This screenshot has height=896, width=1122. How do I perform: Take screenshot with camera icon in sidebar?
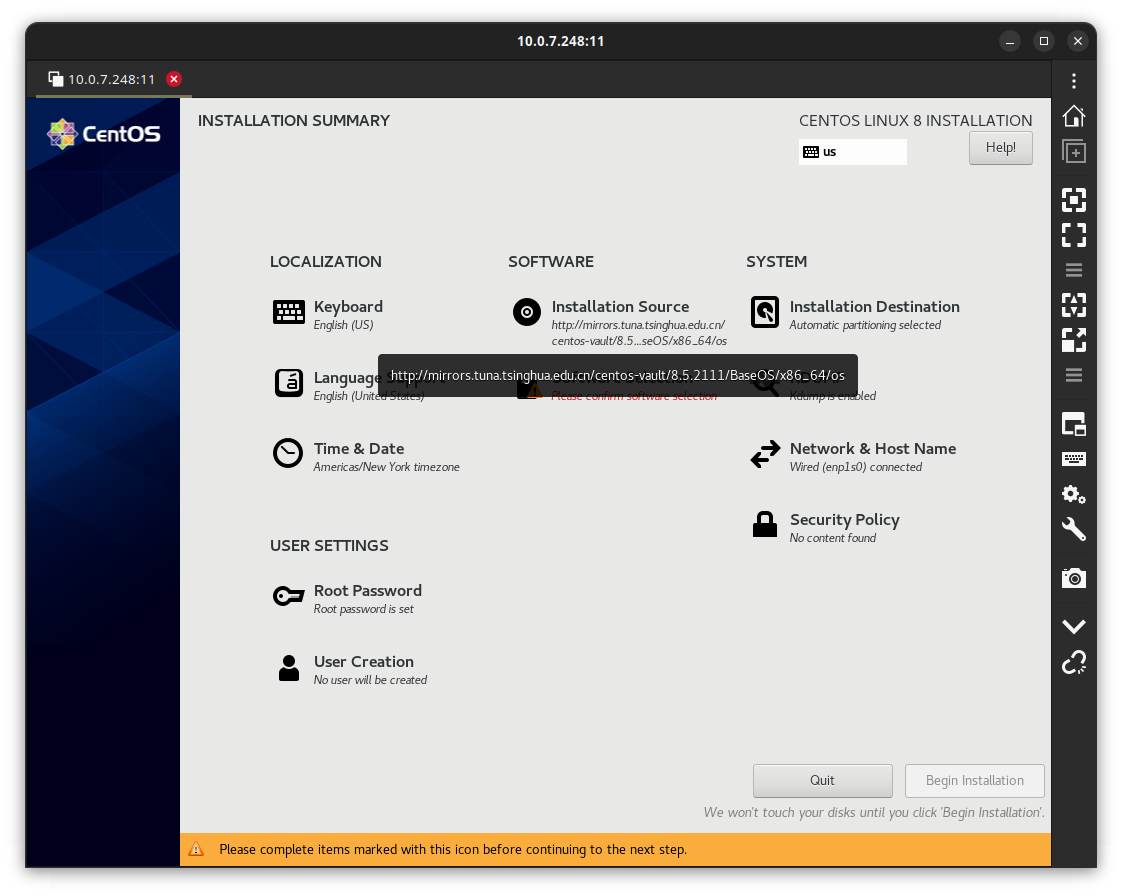coord(1074,578)
